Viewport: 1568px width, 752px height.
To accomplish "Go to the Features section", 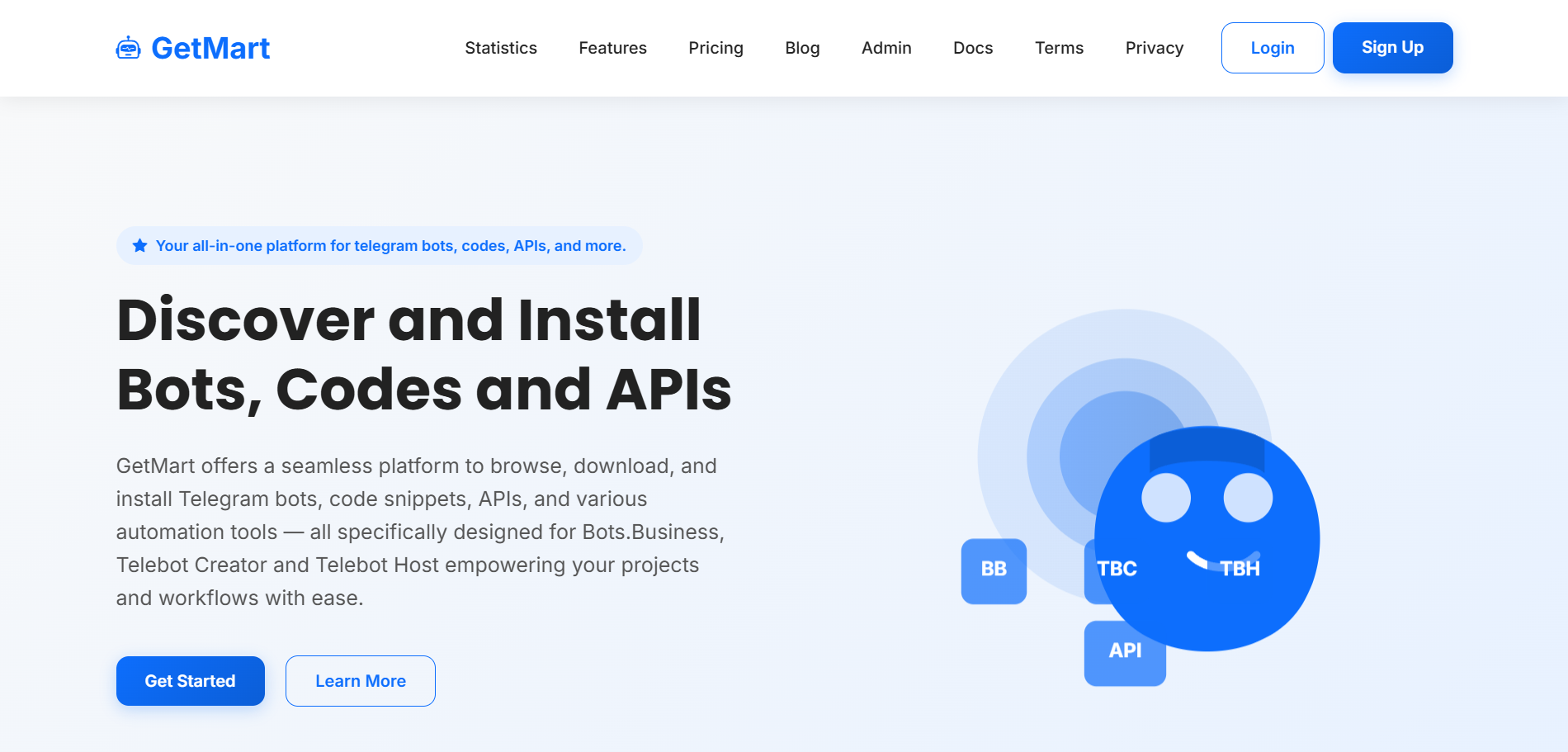I will 612,48.
